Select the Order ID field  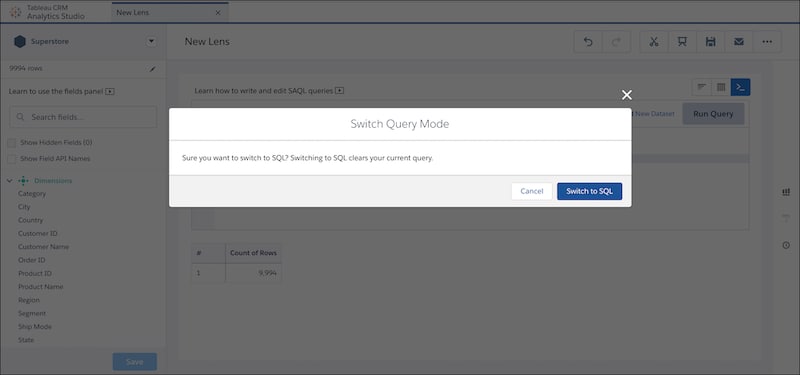32,260
